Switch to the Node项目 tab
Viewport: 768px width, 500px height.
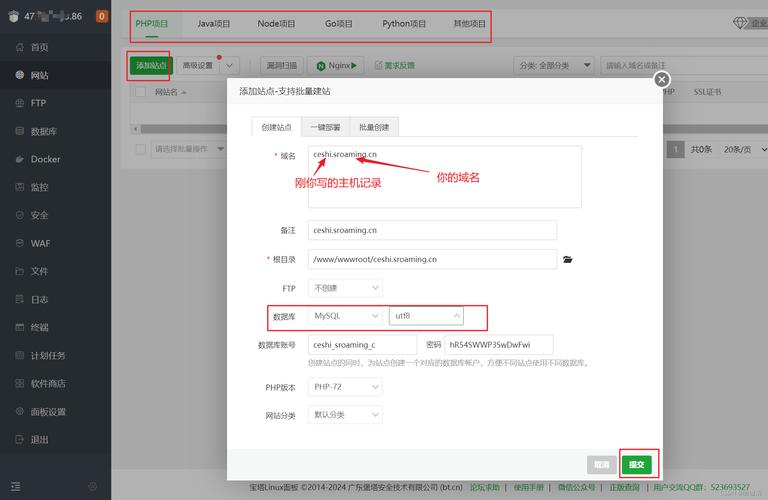pyautogui.click(x=276, y=24)
